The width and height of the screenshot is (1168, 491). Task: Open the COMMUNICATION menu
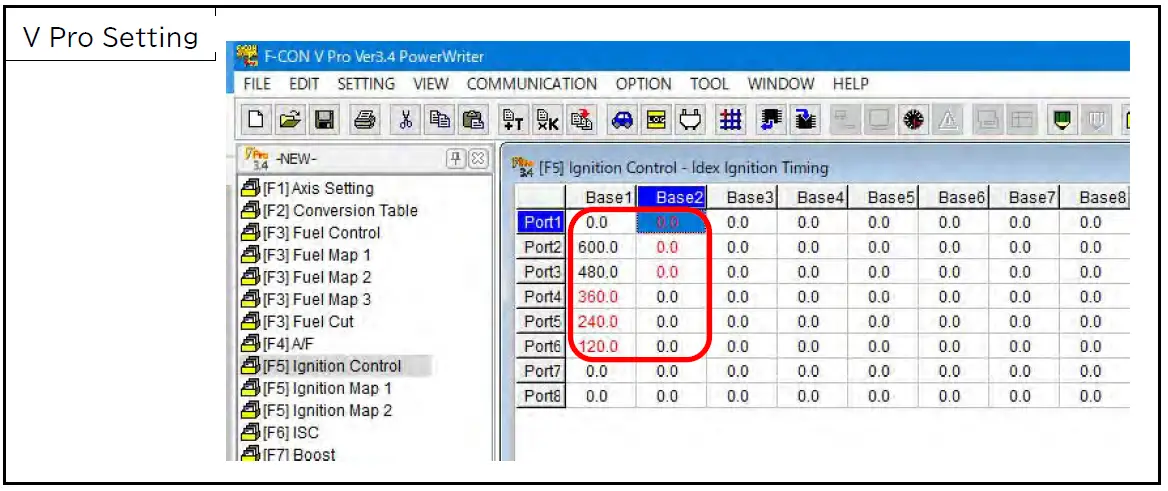532,84
